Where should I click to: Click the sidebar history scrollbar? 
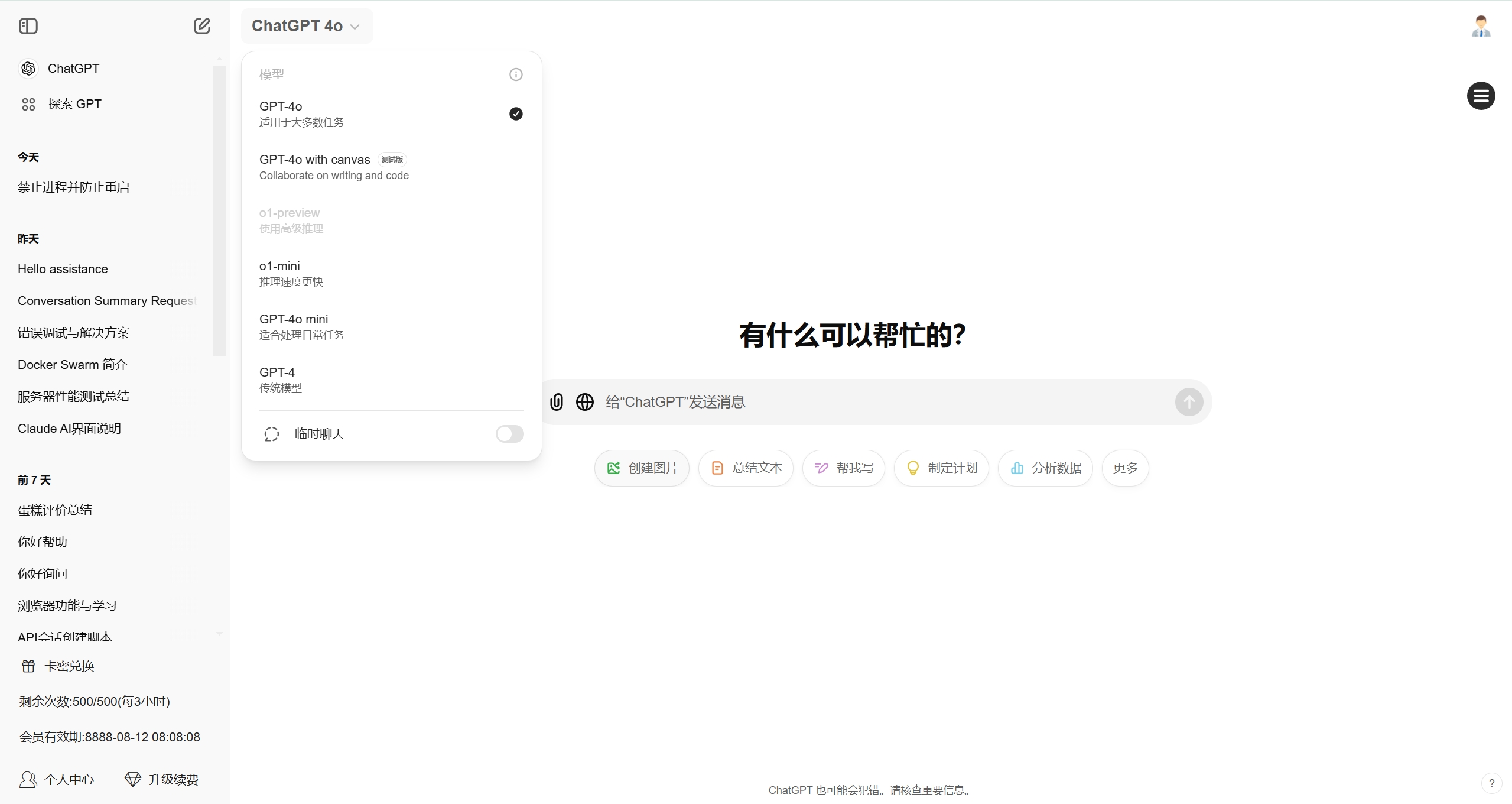[x=219, y=210]
